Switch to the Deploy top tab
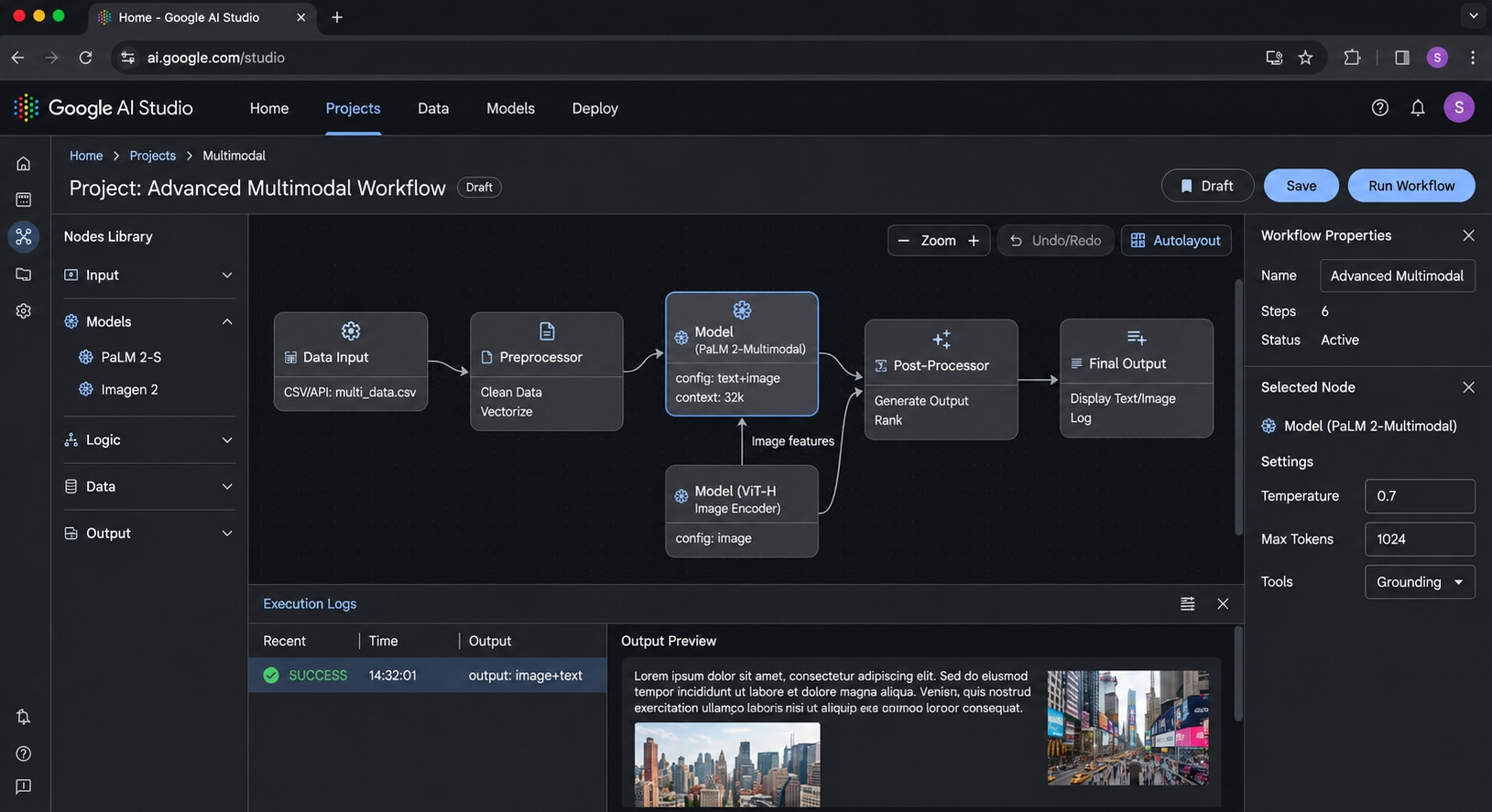1492x812 pixels. (594, 108)
